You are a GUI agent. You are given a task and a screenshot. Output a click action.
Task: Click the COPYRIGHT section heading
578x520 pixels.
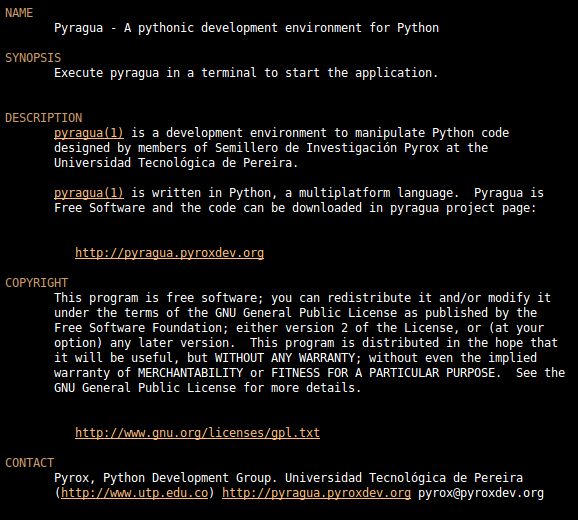[36, 283]
